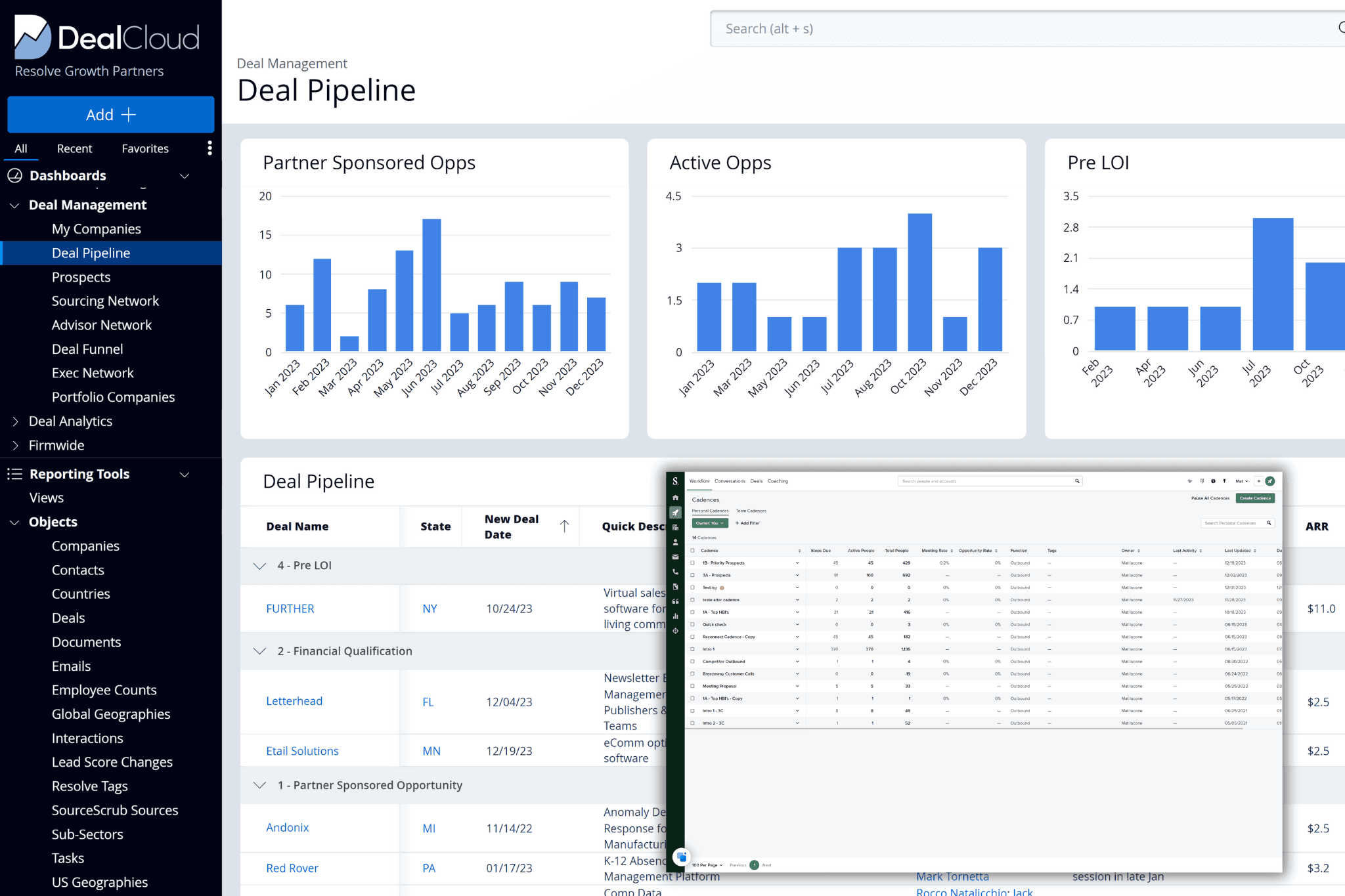Open the bar-chart Analytics icon in Salesloft sidebar
Image resolution: width=1345 pixels, height=896 pixels.
coord(675,616)
